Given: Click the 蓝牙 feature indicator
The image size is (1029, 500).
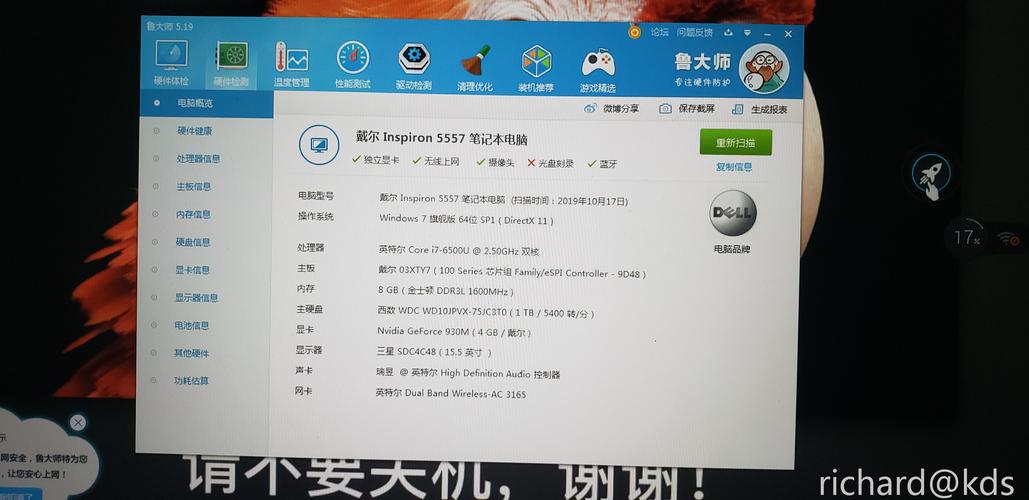Looking at the screenshot, I should tap(602, 163).
